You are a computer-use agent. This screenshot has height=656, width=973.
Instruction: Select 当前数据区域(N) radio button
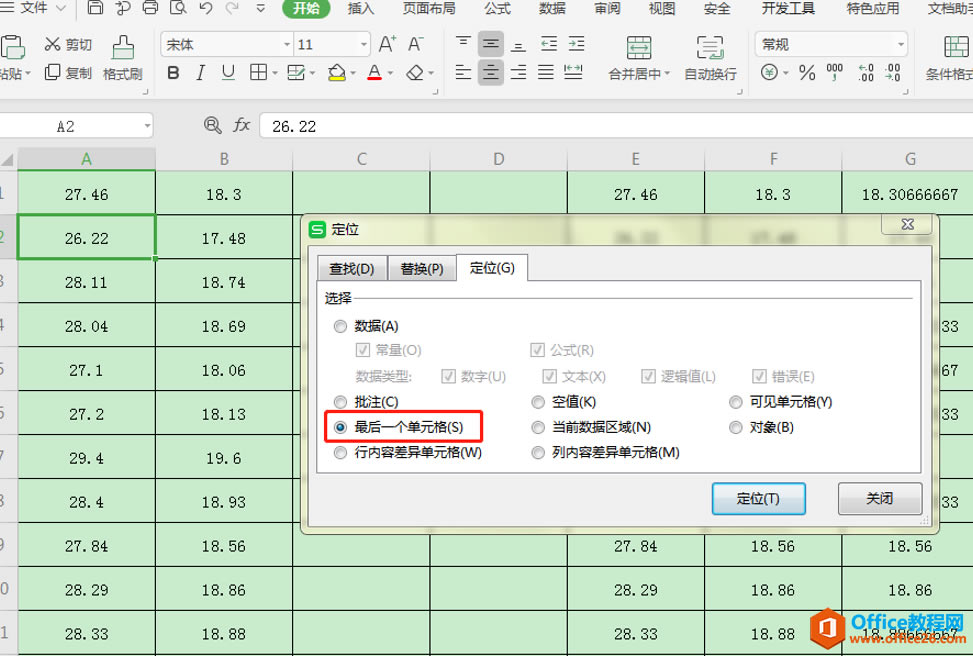tap(538, 427)
